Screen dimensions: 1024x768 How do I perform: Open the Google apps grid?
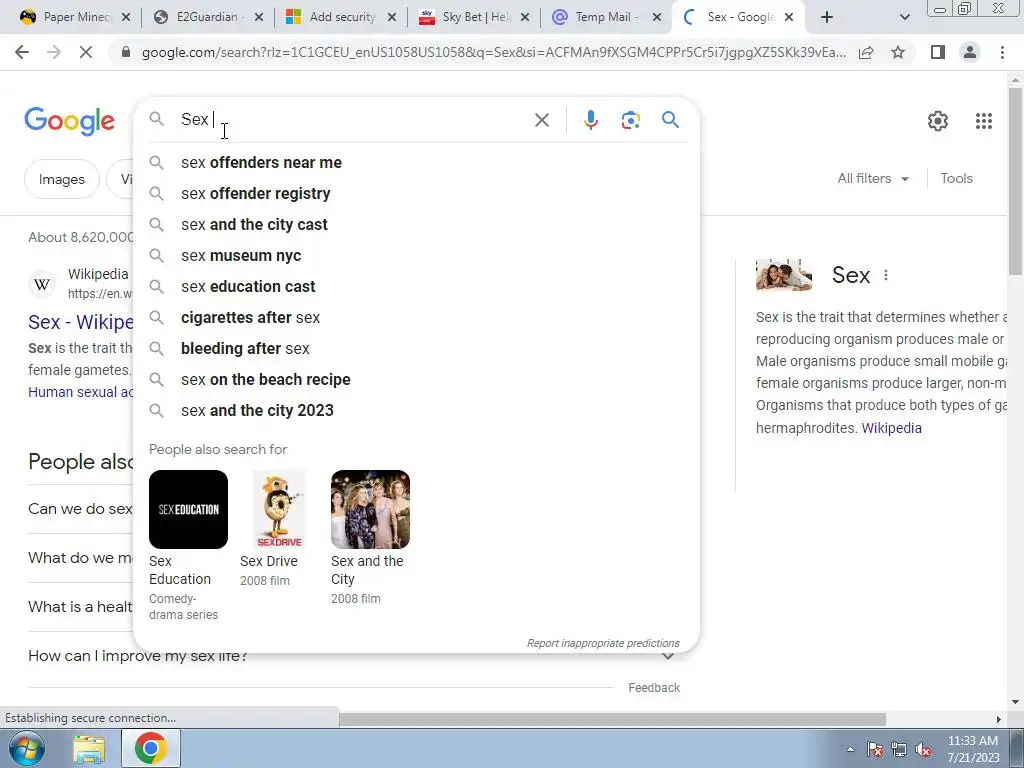984,121
